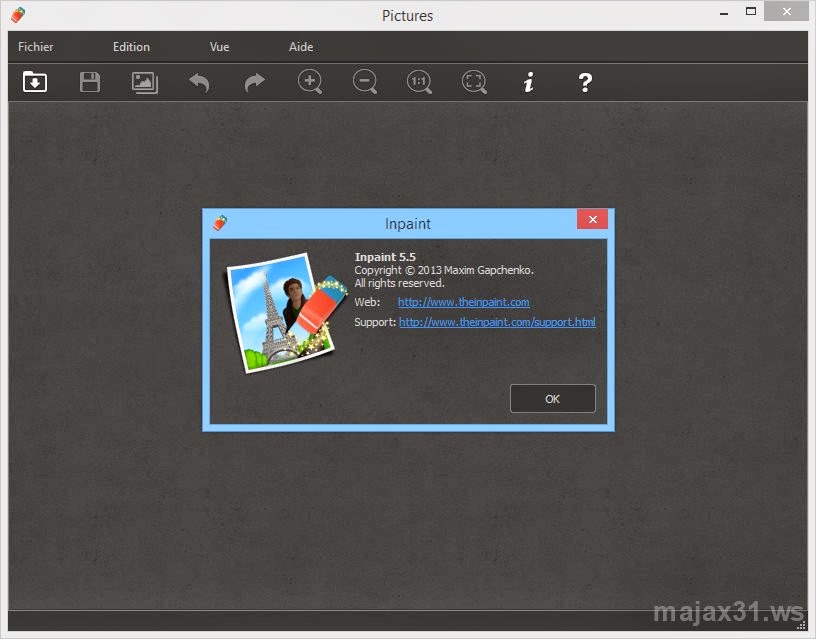Open help with question mark icon
The height and width of the screenshot is (639, 816).
click(585, 82)
